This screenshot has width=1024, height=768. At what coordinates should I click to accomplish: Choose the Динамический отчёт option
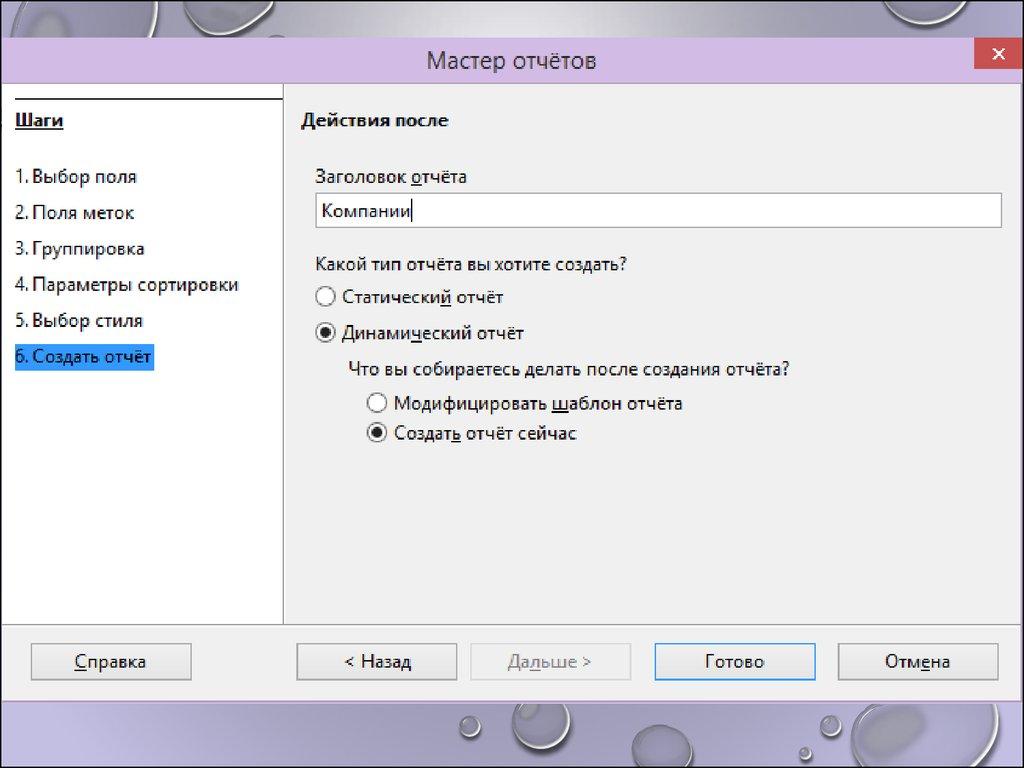[324, 333]
